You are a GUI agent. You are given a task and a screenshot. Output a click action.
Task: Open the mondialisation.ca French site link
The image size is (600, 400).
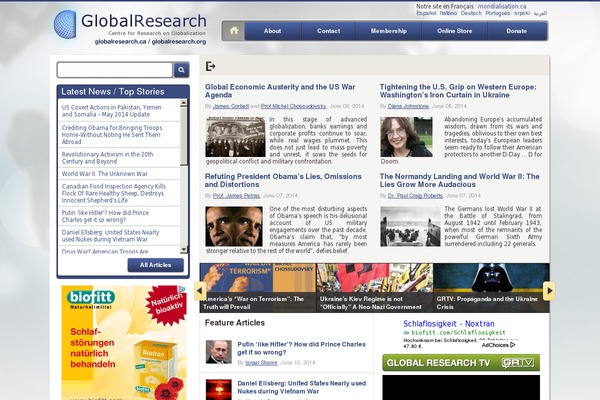tap(502, 7)
